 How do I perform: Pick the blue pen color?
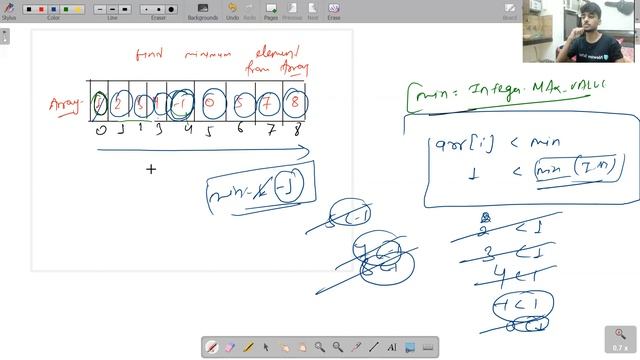53,9
